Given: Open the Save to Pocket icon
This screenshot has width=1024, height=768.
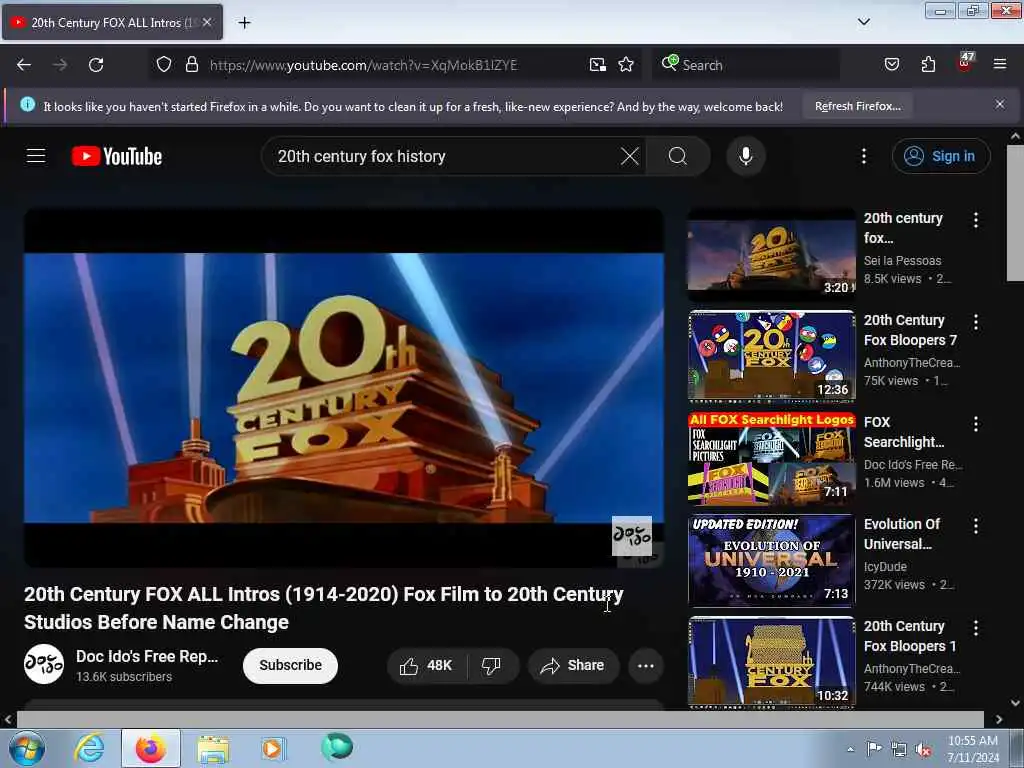Looking at the screenshot, I should tap(892, 65).
